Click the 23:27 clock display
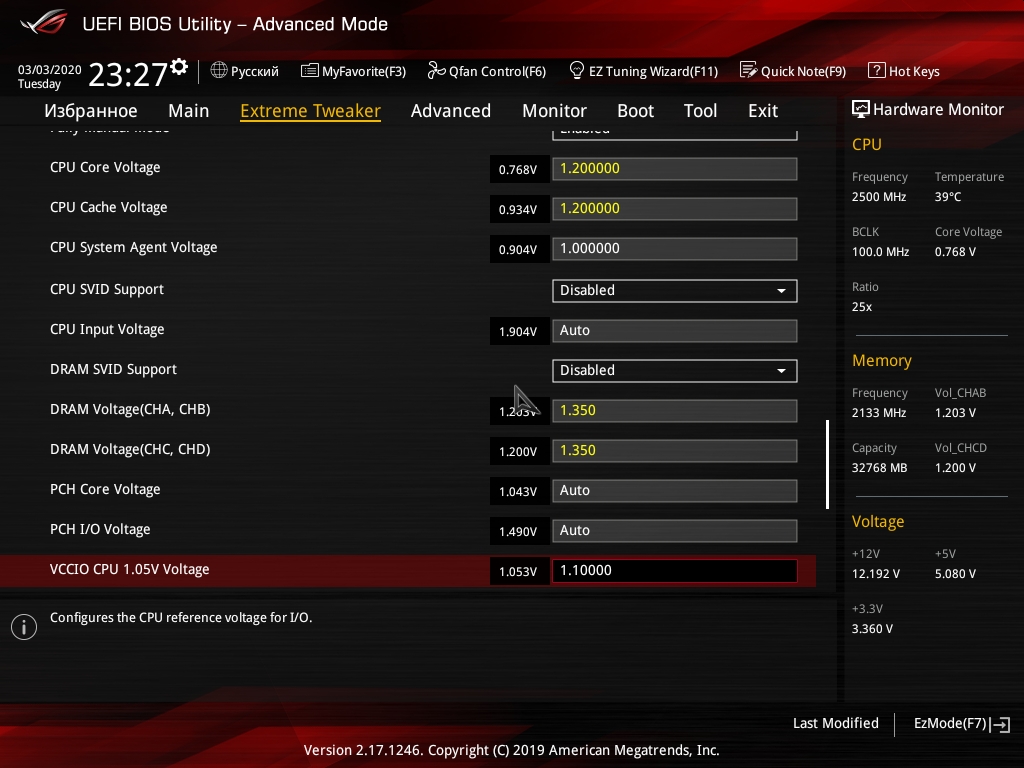Image resolution: width=1024 pixels, height=768 pixels. 128,75
